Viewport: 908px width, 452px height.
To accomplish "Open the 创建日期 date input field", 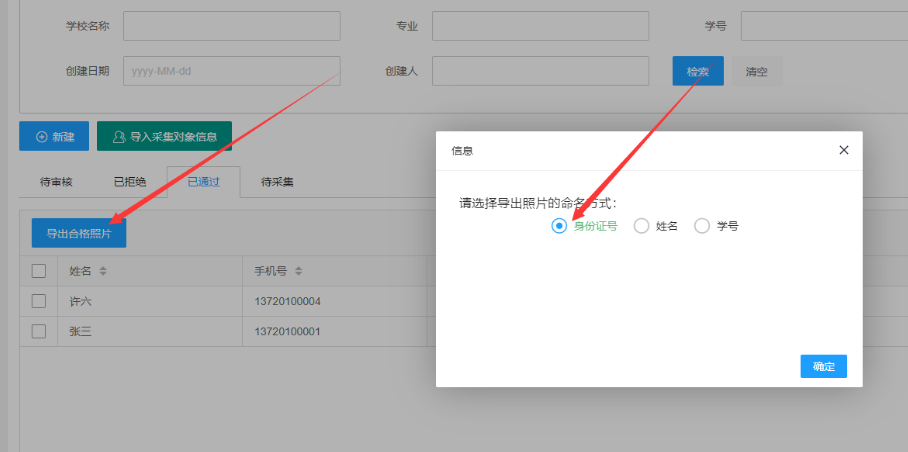I will pos(231,71).
